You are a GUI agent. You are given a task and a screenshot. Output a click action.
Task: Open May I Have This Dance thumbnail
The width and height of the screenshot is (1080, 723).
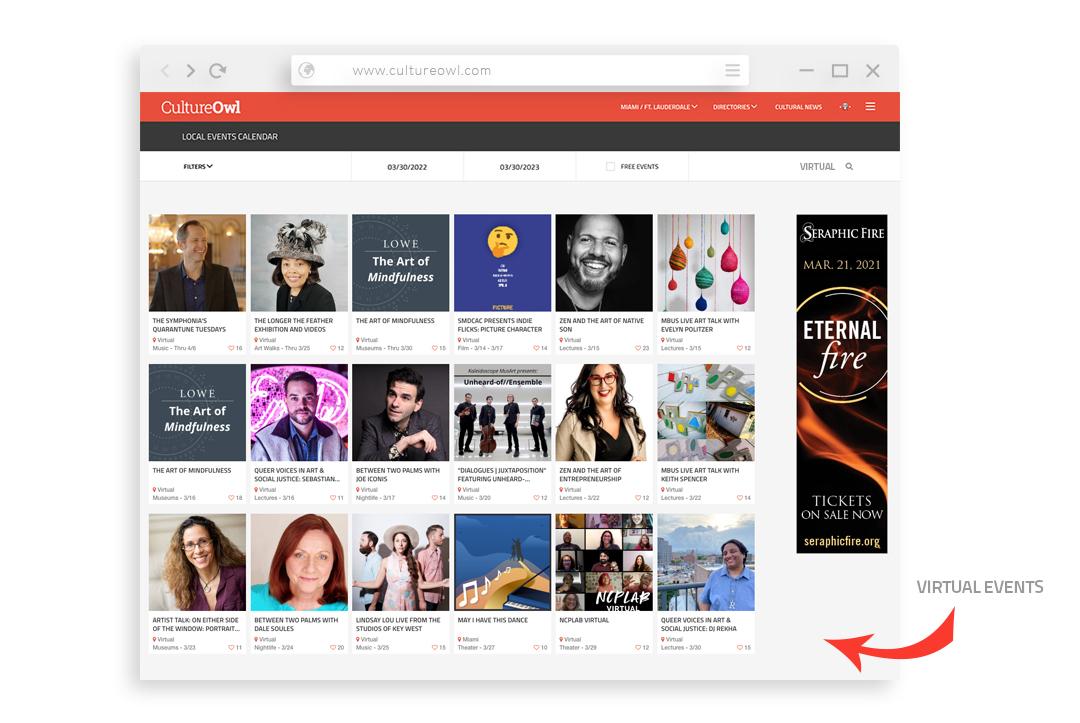click(502, 562)
